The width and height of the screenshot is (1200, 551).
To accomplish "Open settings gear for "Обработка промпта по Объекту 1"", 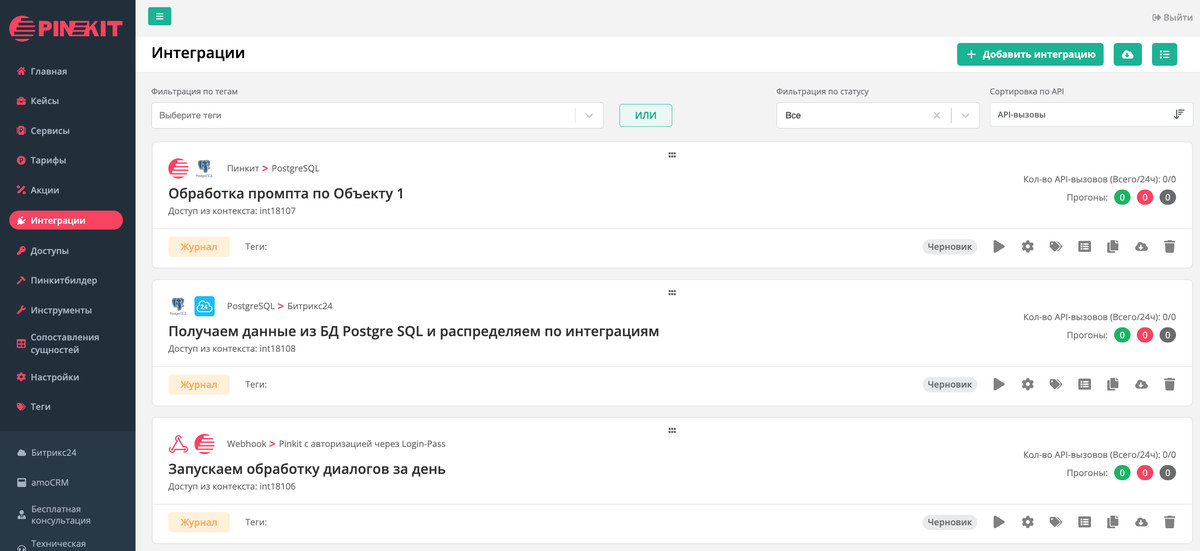I will click(1027, 246).
